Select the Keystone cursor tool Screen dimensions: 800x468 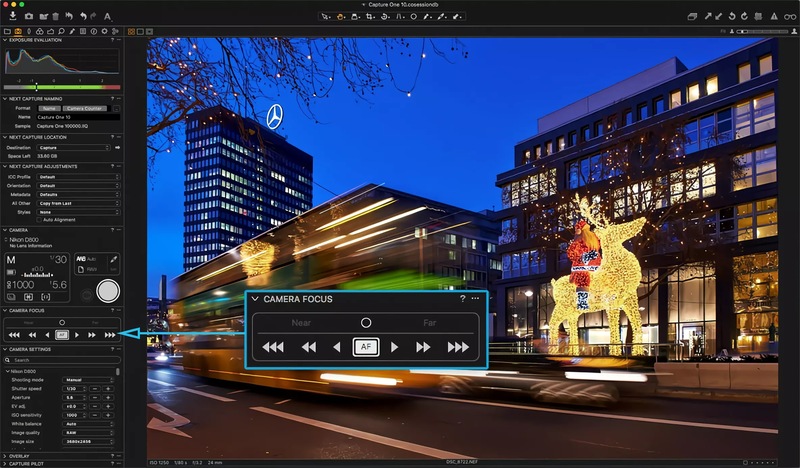[399, 16]
